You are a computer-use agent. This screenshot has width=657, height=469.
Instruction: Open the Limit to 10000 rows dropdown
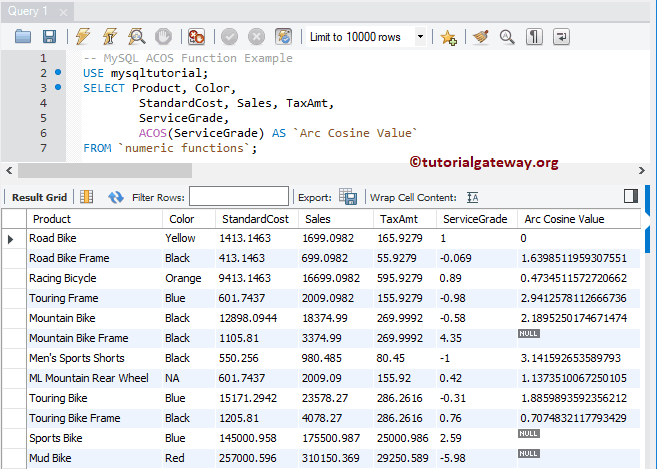(x=420, y=37)
